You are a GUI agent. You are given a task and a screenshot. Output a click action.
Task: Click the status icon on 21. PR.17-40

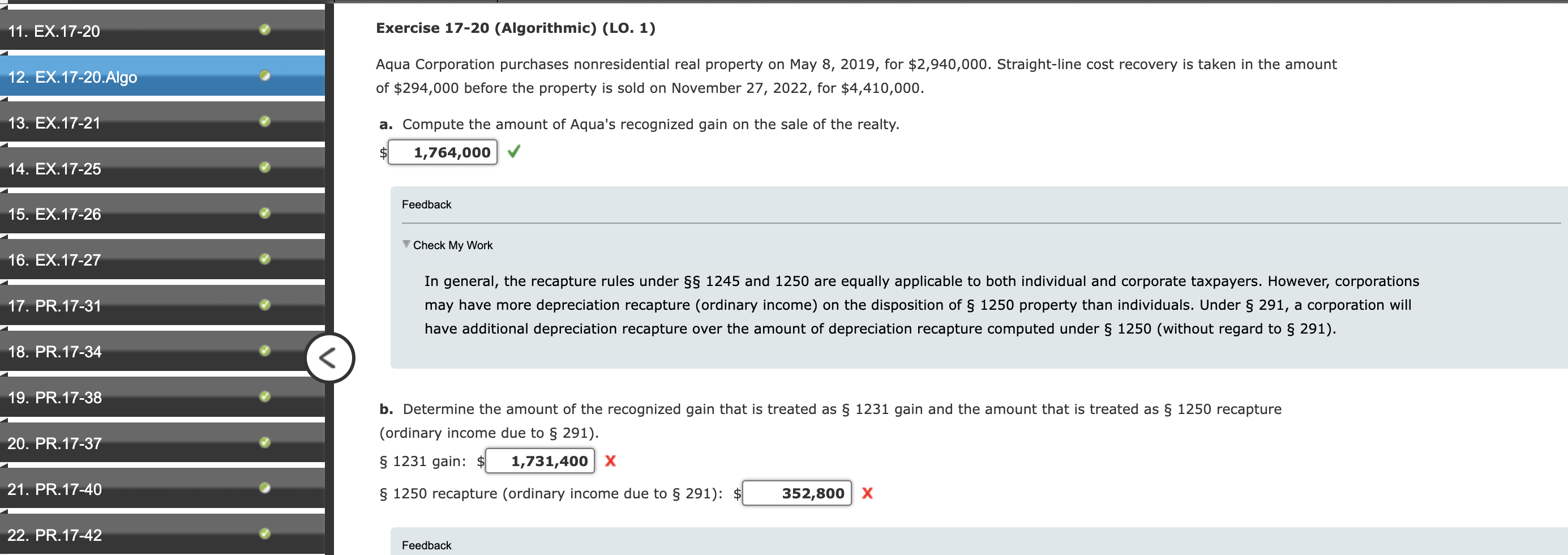[264, 489]
